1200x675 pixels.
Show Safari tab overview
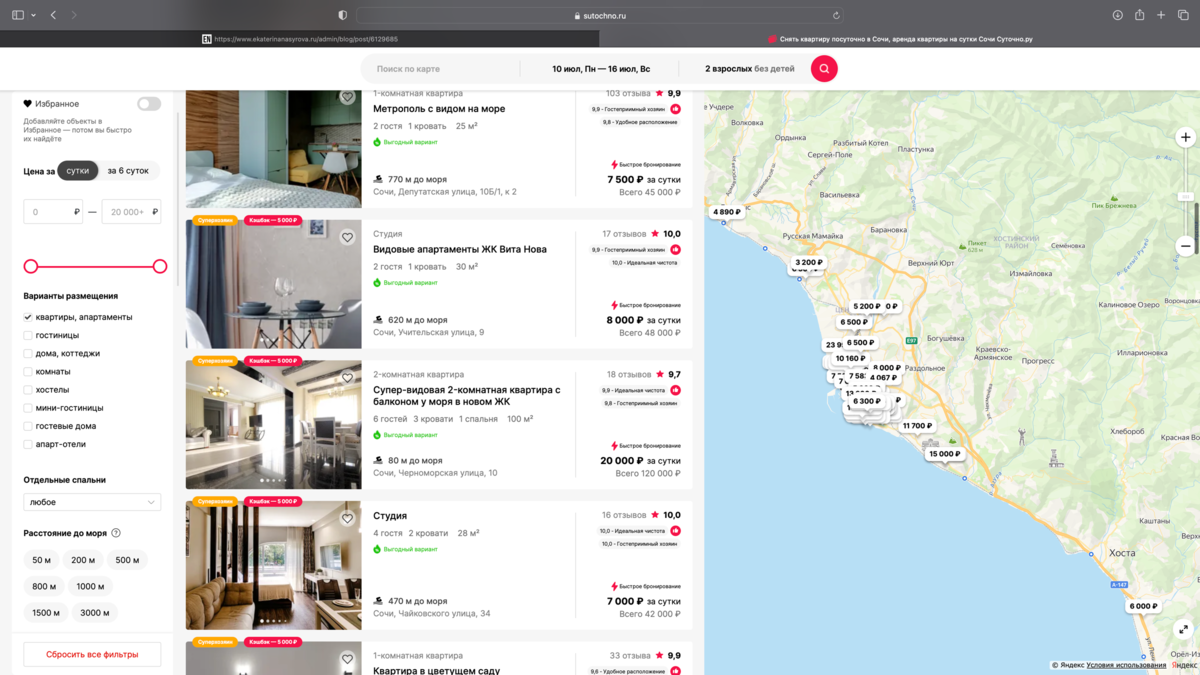coord(1183,15)
